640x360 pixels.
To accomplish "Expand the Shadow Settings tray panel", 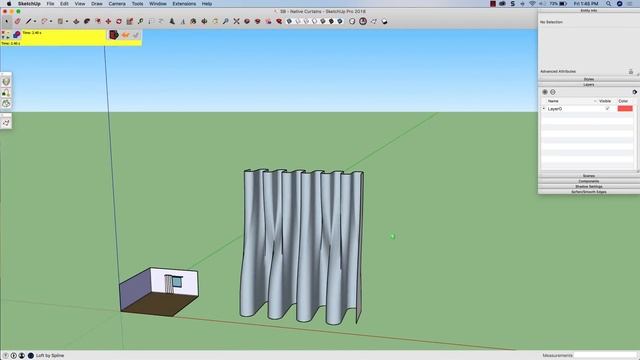I will (x=589, y=187).
